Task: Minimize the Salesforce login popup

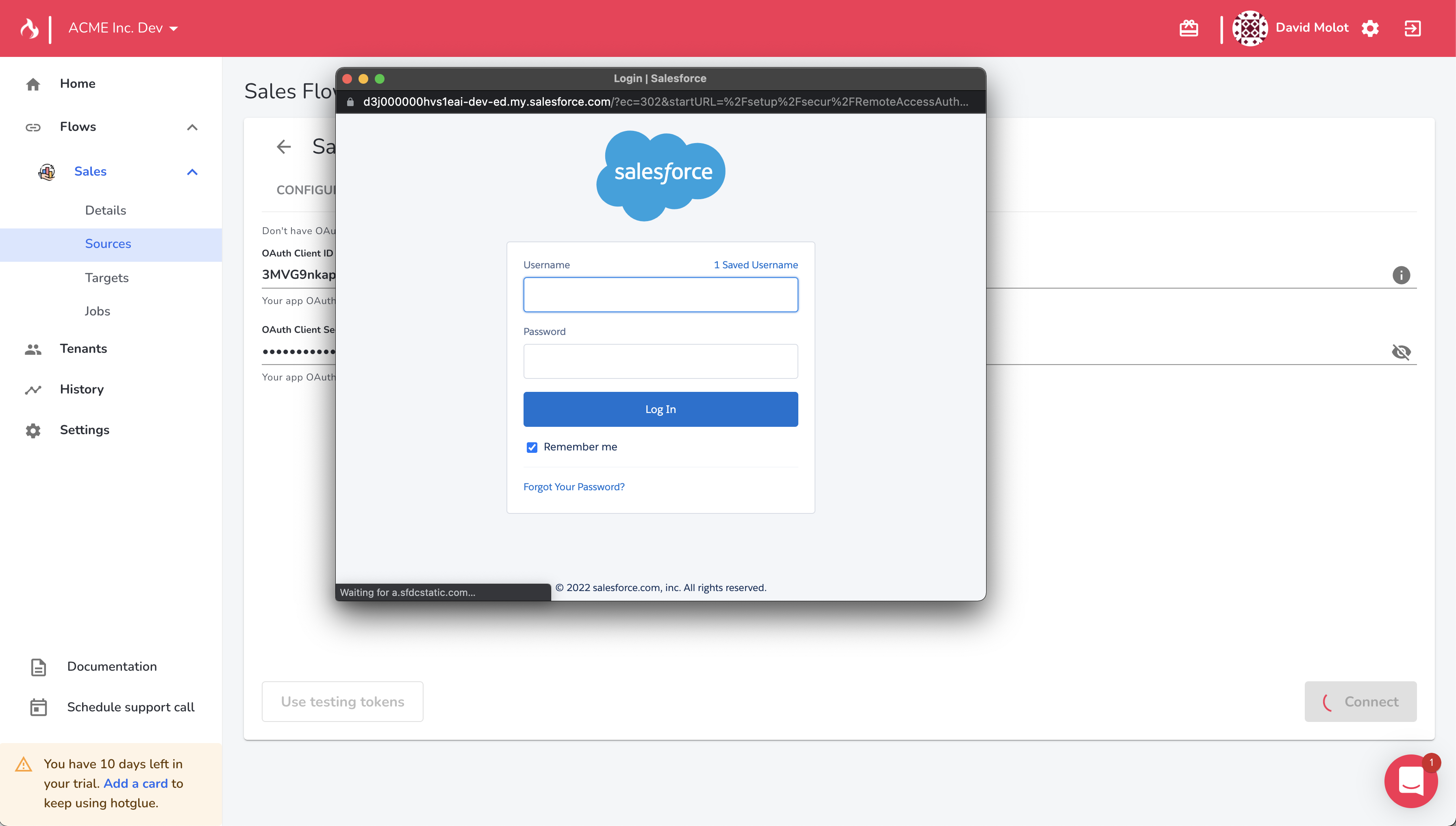Action: [x=363, y=78]
